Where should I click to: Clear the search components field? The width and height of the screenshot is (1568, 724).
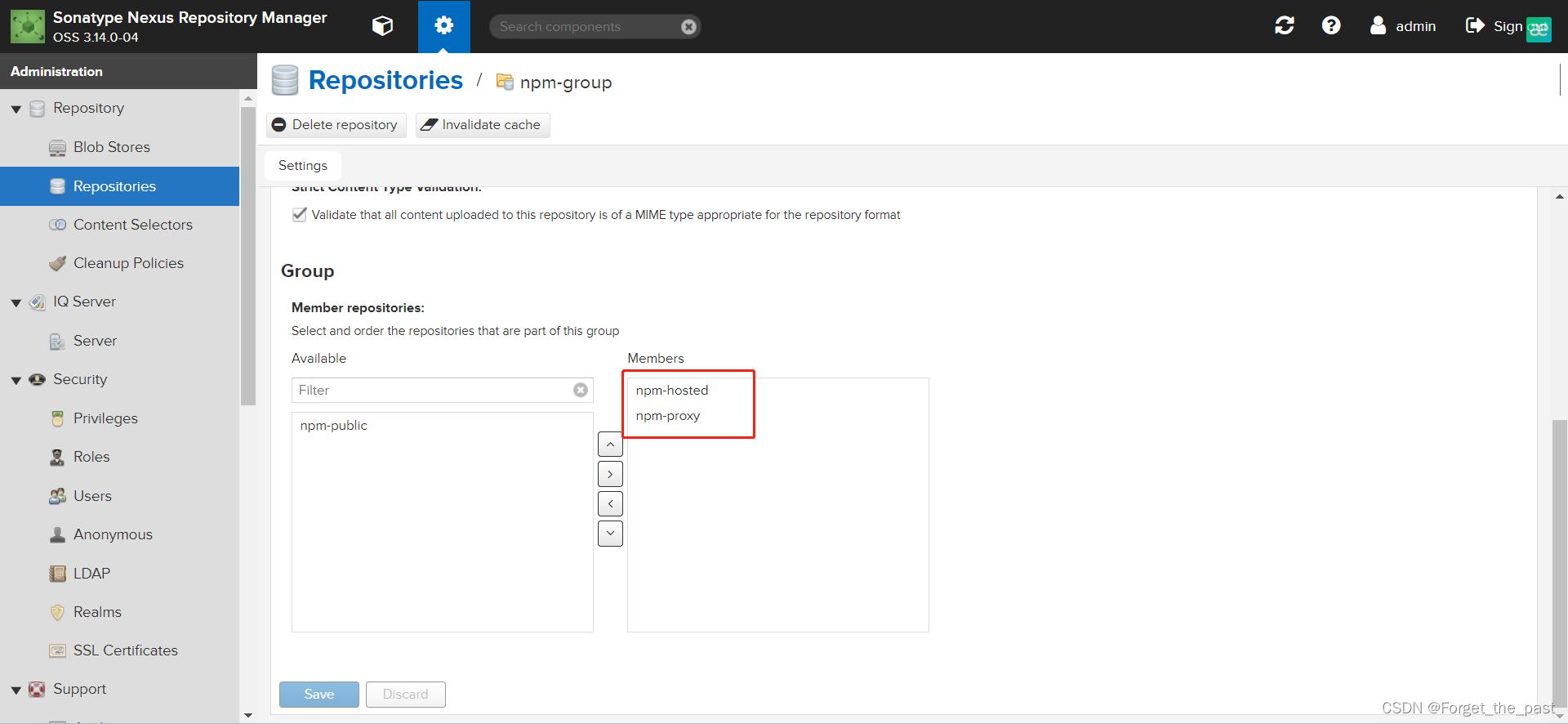(x=688, y=27)
